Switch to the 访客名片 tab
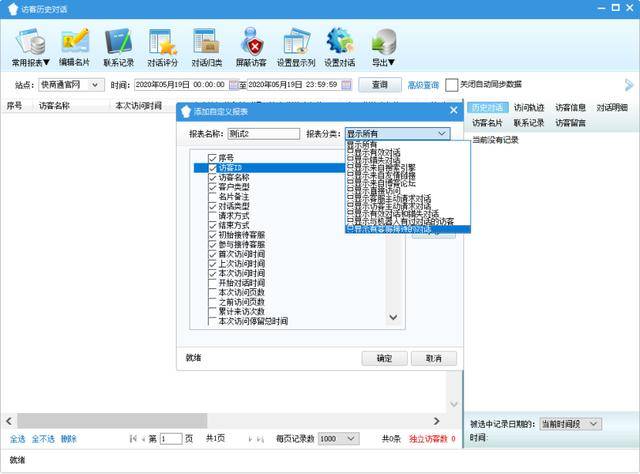The image size is (640, 474). [x=487, y=123]
